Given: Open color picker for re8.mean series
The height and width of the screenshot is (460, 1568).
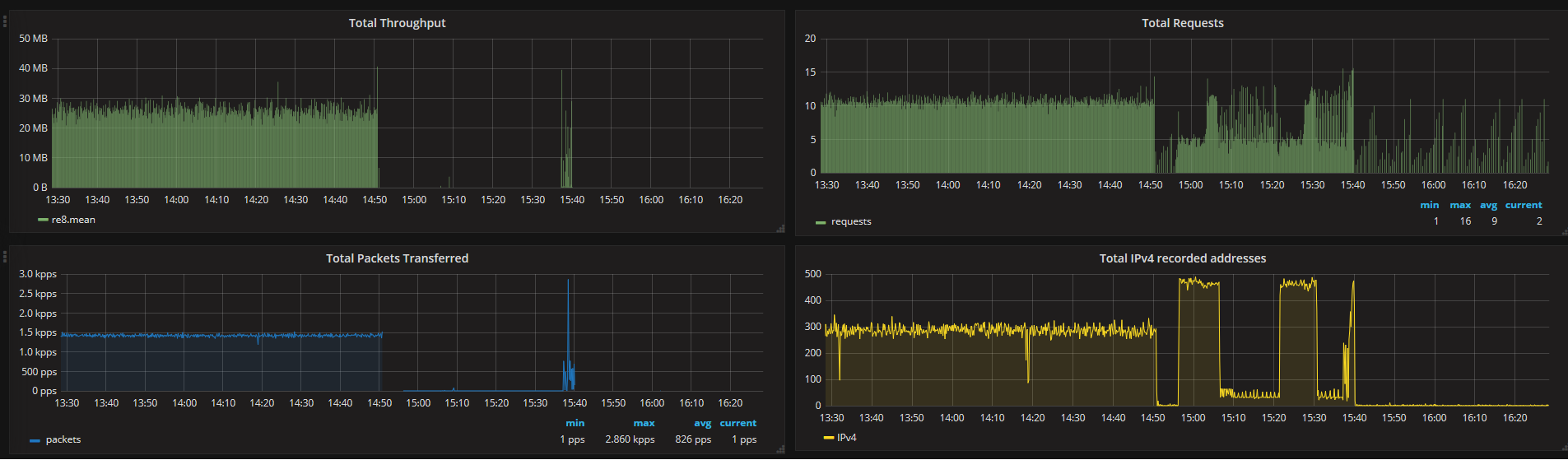Looking at the screenshot, I should tap(43, 221).
